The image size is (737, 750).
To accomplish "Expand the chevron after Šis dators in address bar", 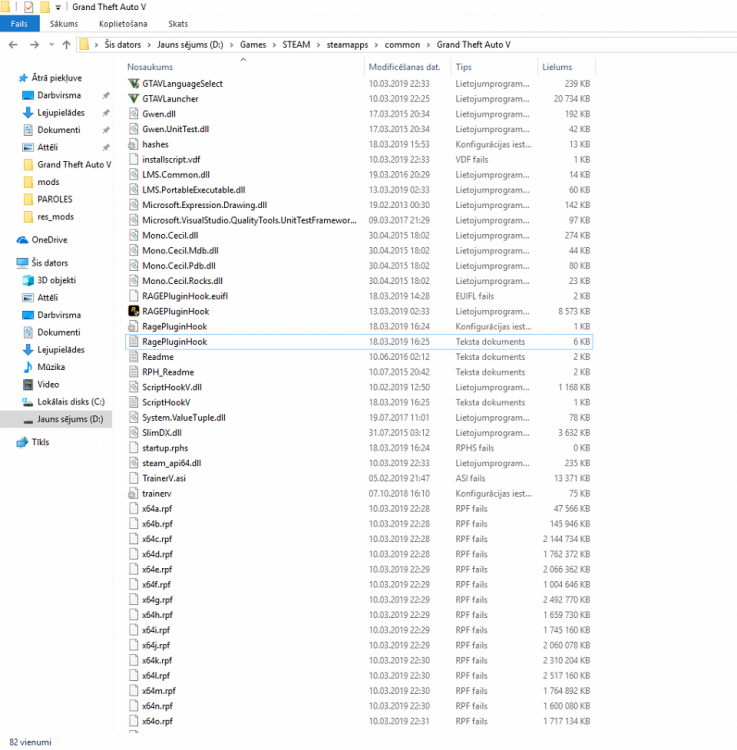I will [149, 45].
